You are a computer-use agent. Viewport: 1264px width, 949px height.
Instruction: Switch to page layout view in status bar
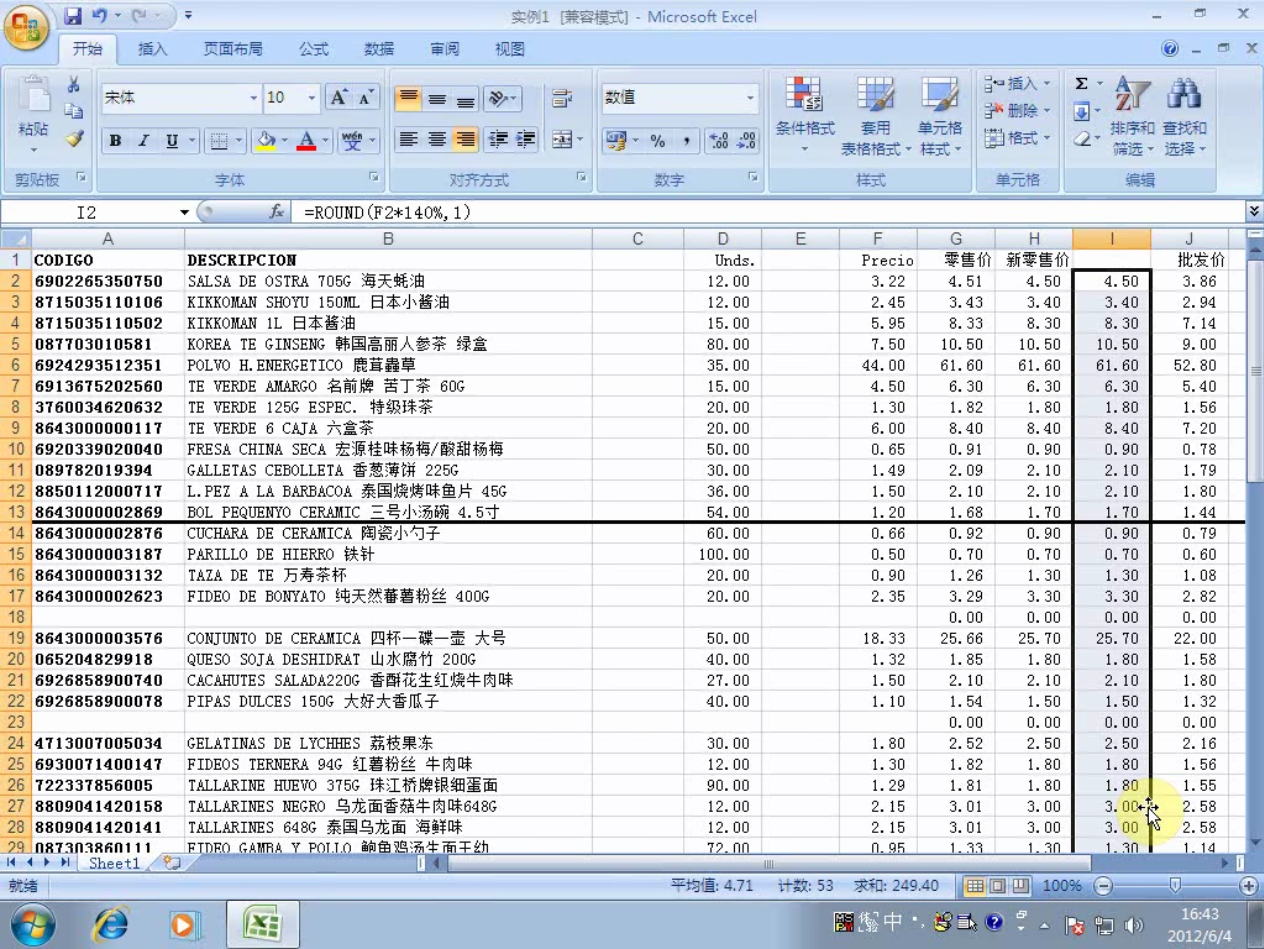pos(997,886)
